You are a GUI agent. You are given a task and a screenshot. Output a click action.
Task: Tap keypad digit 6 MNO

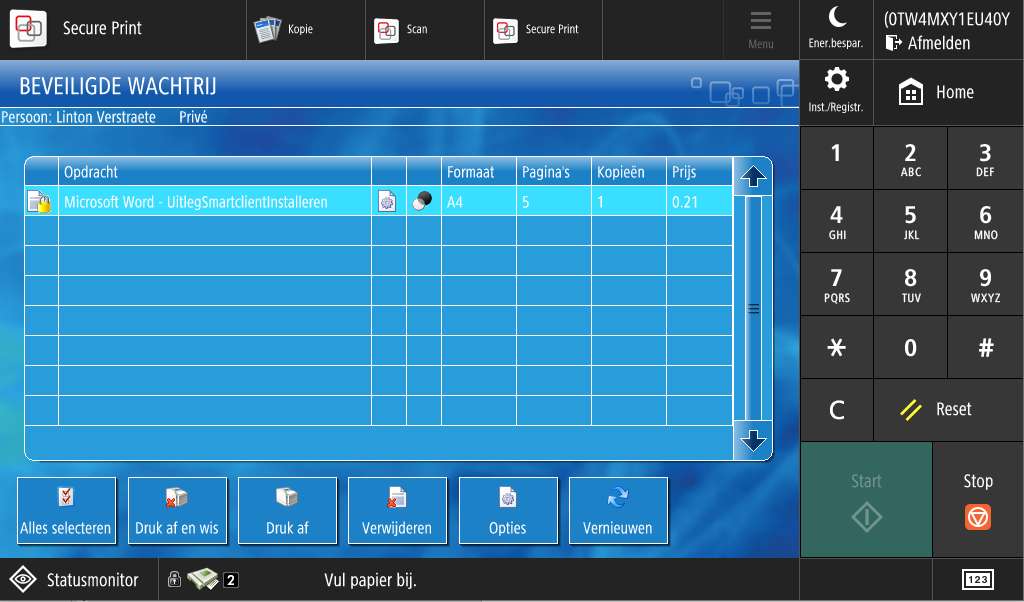[985, 221]
